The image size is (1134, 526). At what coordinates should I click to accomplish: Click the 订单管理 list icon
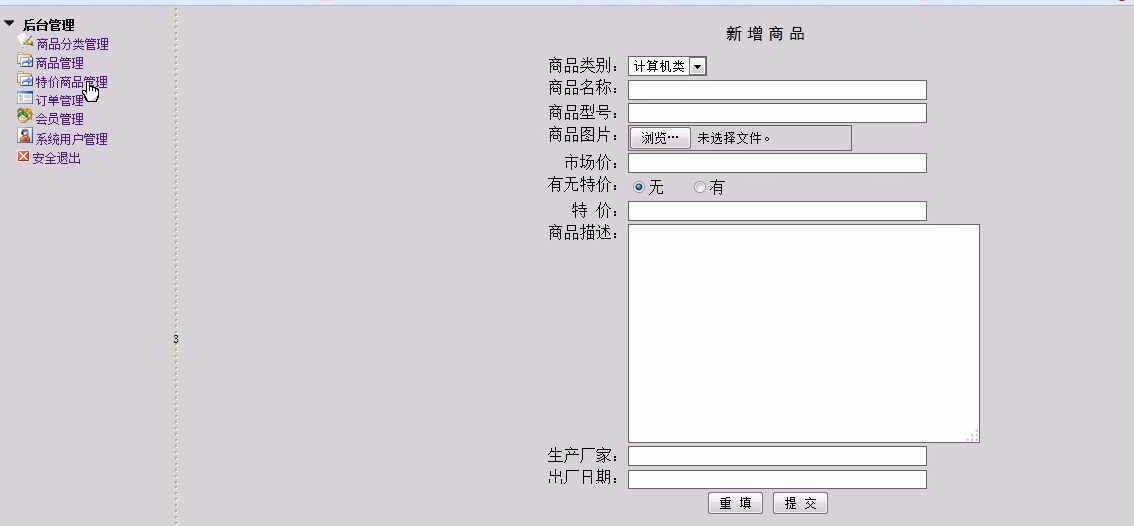(25, 98)
